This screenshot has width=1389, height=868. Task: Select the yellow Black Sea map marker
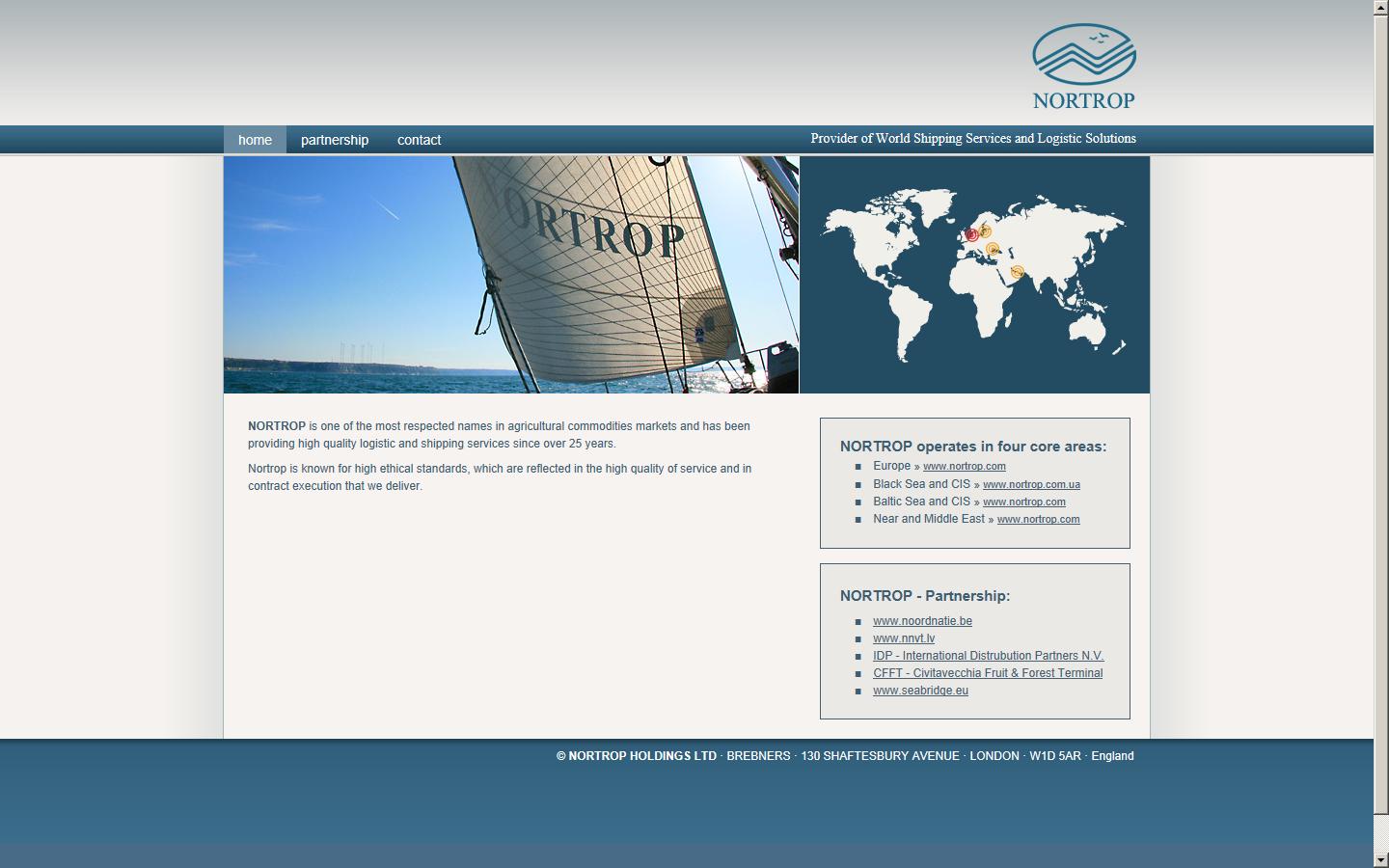point(994,251)
